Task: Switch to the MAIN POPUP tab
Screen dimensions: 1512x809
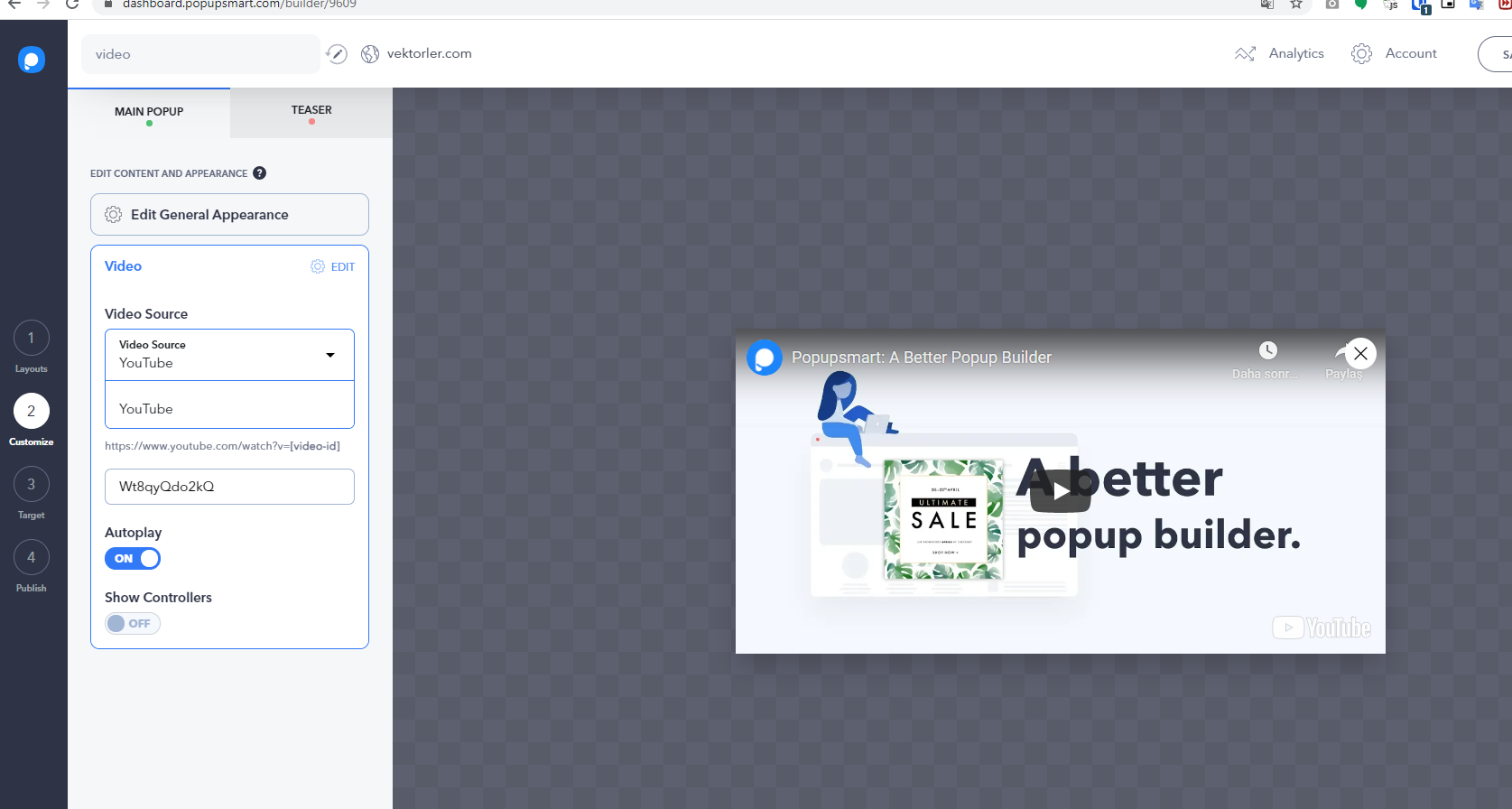Action: 149,113
